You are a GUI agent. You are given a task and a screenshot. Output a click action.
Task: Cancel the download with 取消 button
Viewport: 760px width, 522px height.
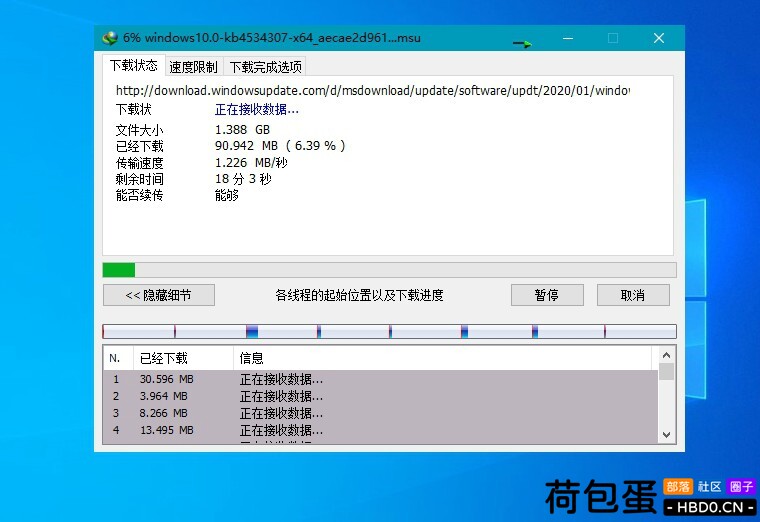tap(633, 295)
